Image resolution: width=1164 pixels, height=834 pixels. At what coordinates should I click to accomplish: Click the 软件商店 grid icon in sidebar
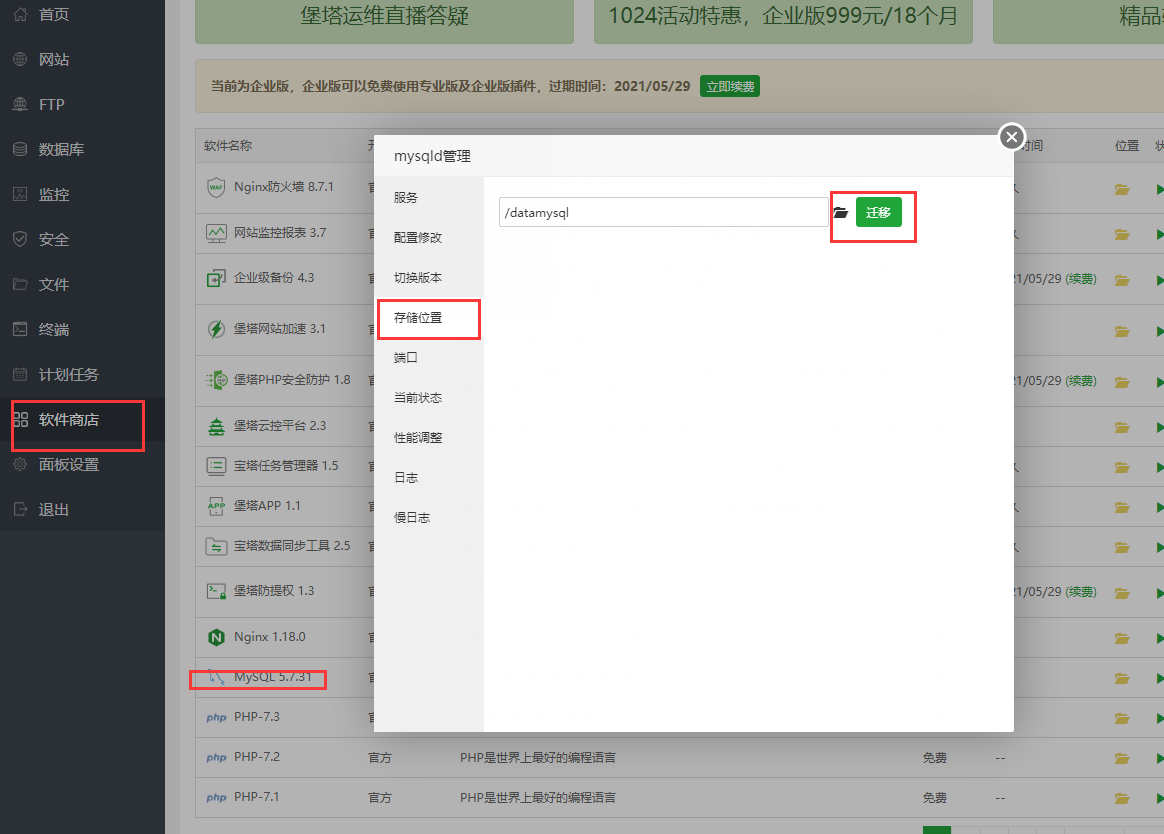20,420
